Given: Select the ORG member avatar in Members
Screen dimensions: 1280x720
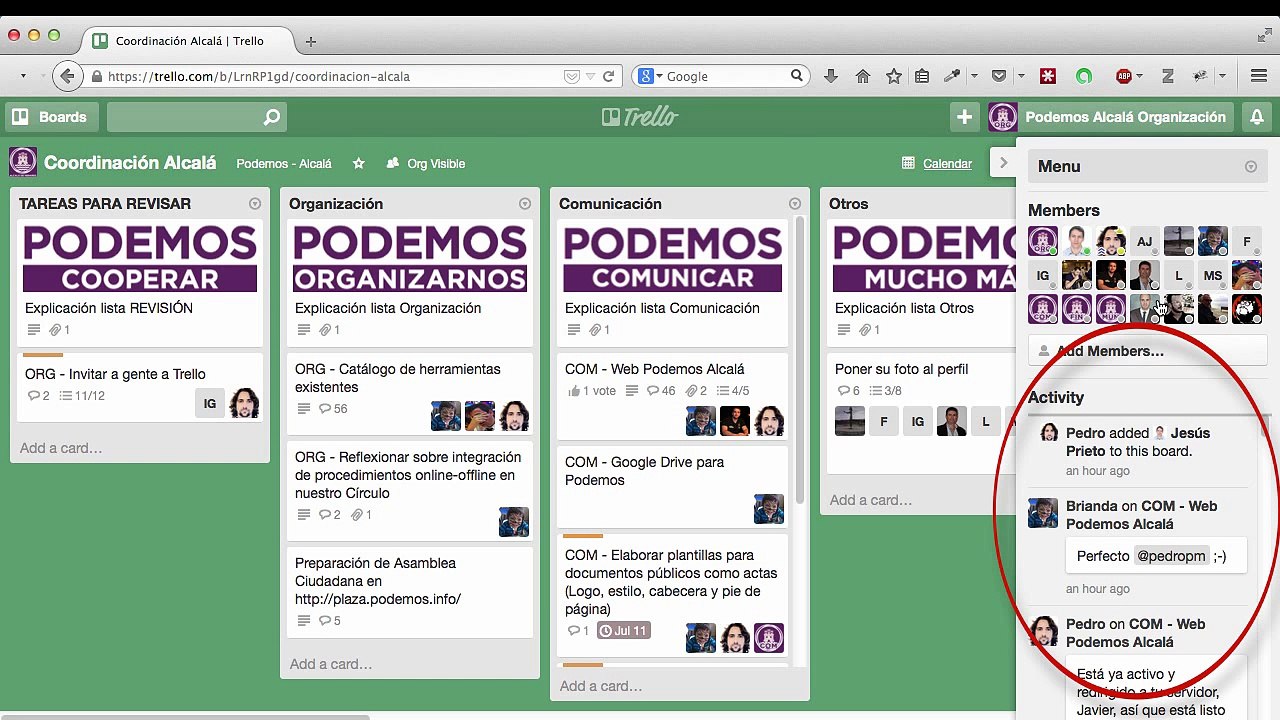Looking at the screenshot, I should (1043, 241).
